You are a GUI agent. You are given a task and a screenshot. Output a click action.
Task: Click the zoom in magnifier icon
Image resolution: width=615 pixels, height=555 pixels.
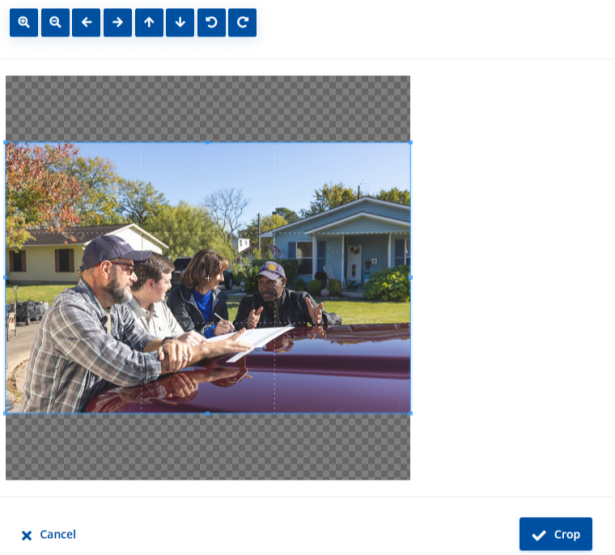[x=24, y=23]
